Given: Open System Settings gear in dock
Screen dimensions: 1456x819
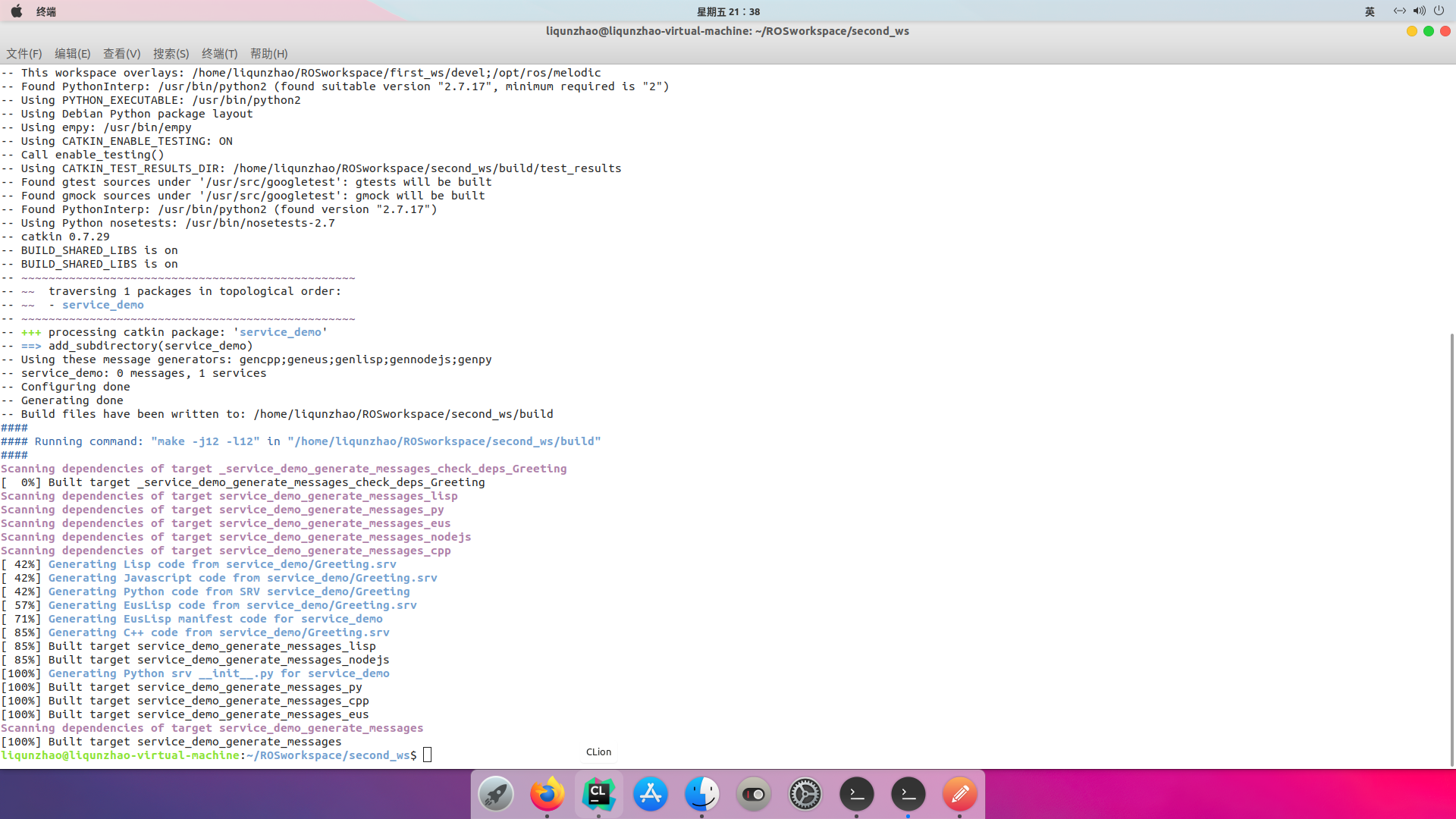Looking at the screenshot, I should (805, 794).
